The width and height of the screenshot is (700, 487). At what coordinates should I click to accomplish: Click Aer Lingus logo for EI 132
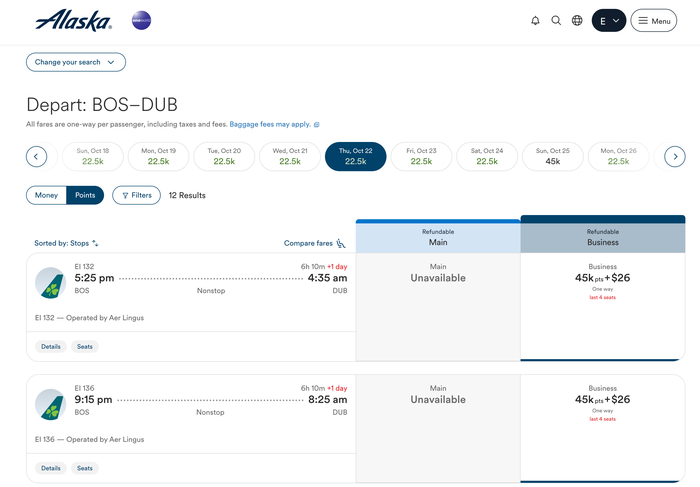(x=50, y=283)
